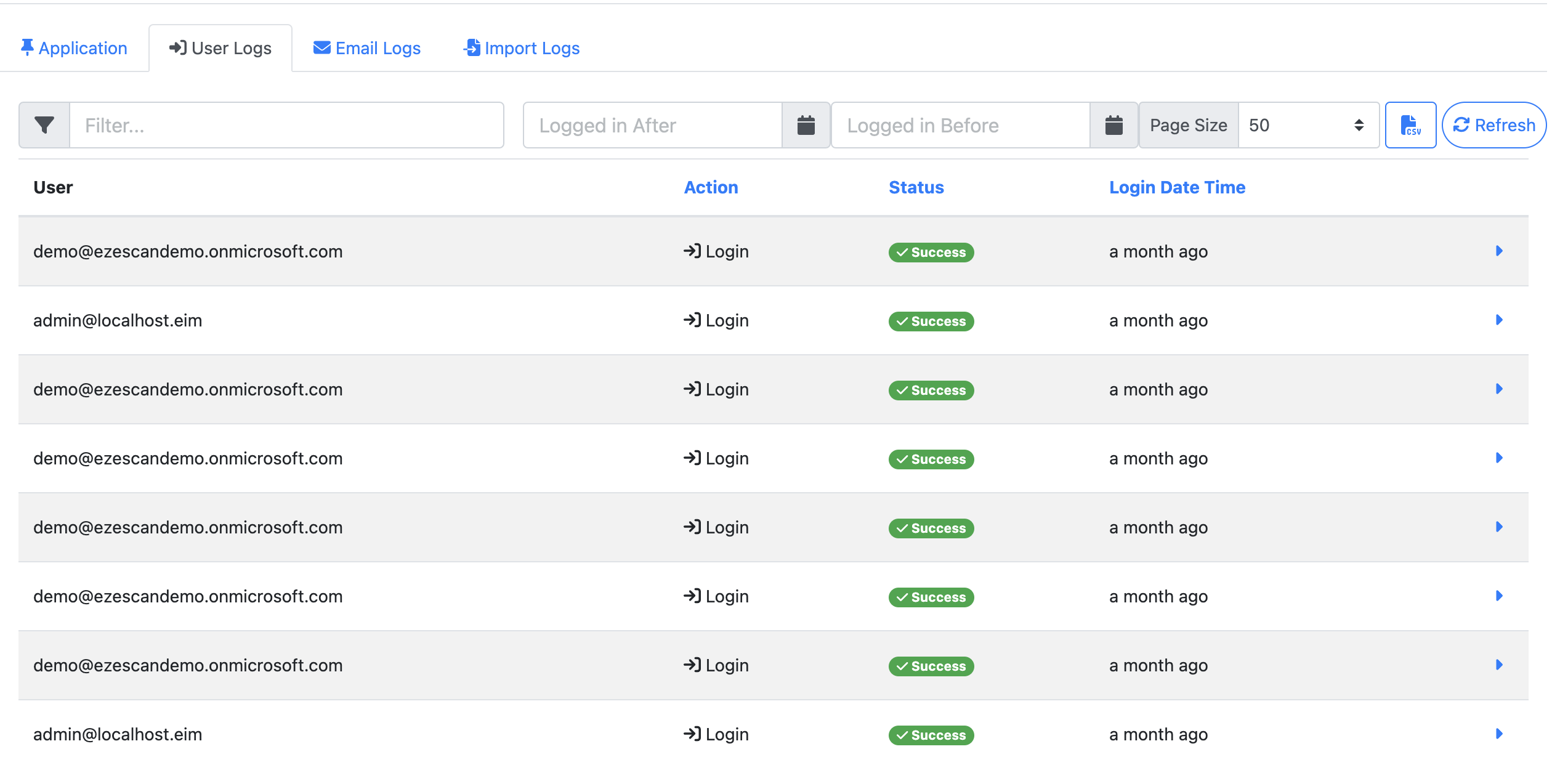Switch to the Email Logs tab

coord(378,48)
